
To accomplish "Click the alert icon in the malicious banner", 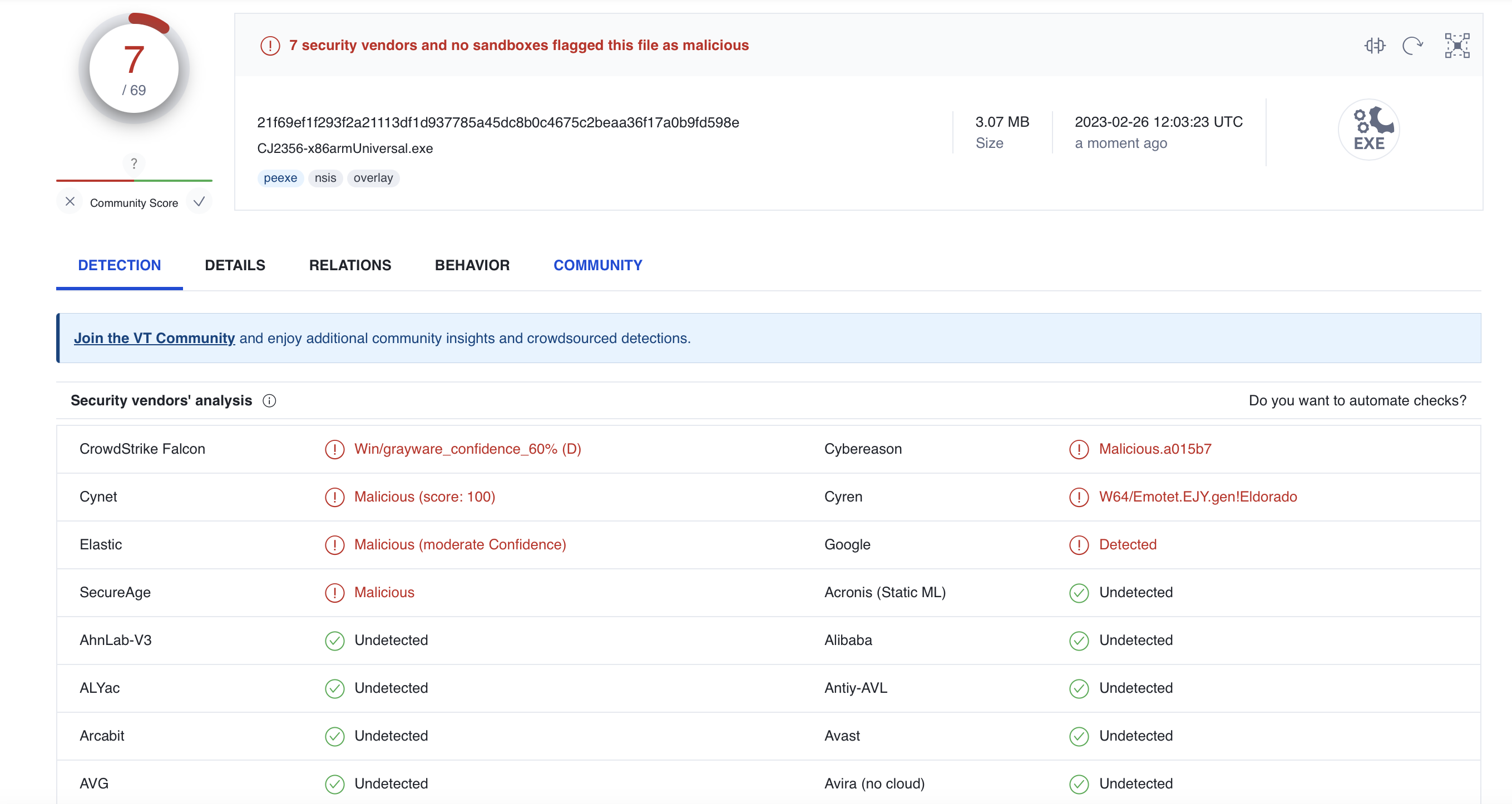I will point(270,45).
